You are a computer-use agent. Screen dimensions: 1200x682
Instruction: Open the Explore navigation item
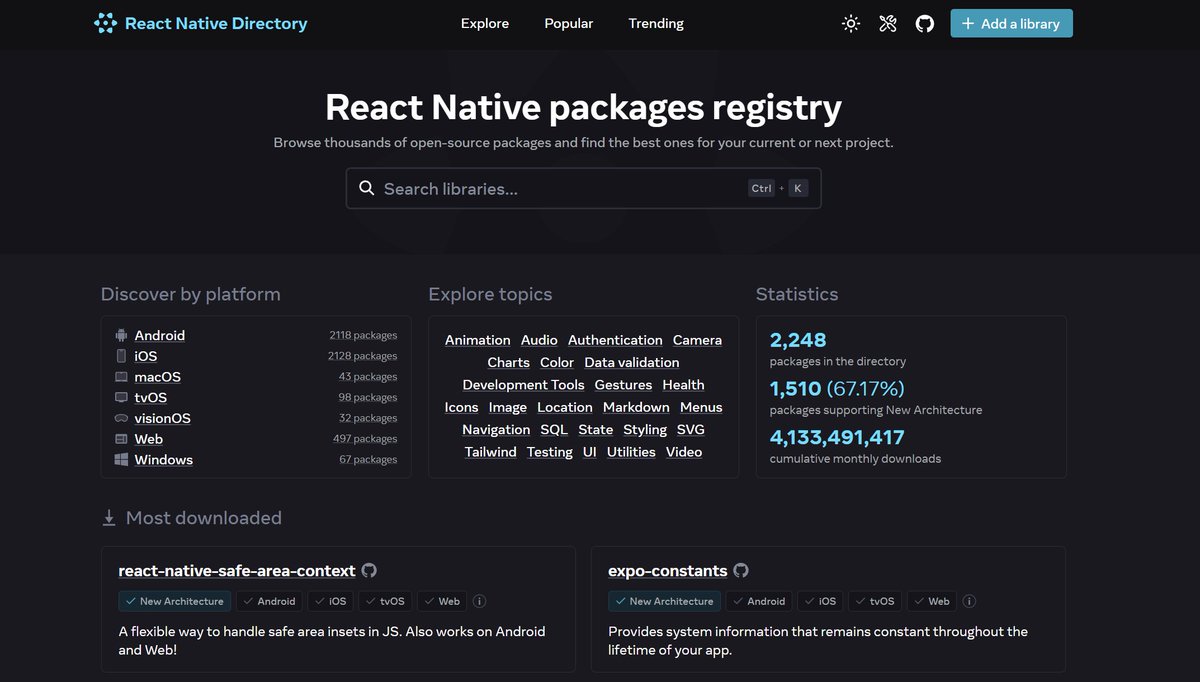point(485,23)
